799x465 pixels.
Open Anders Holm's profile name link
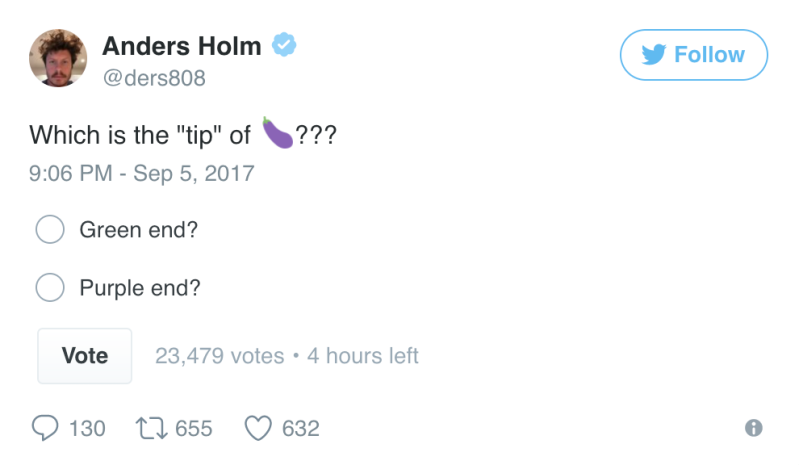point(182,46)
